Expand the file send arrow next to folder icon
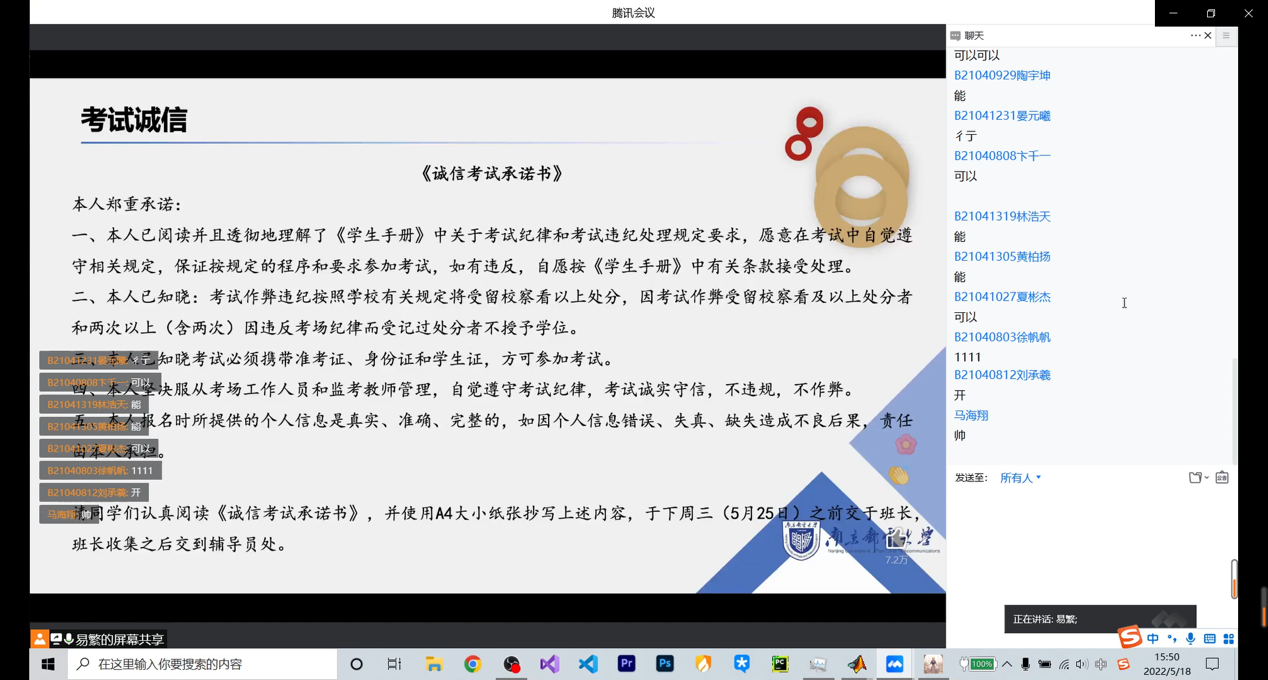Viewport: 1268px width, 680px height. (1207, 478)
